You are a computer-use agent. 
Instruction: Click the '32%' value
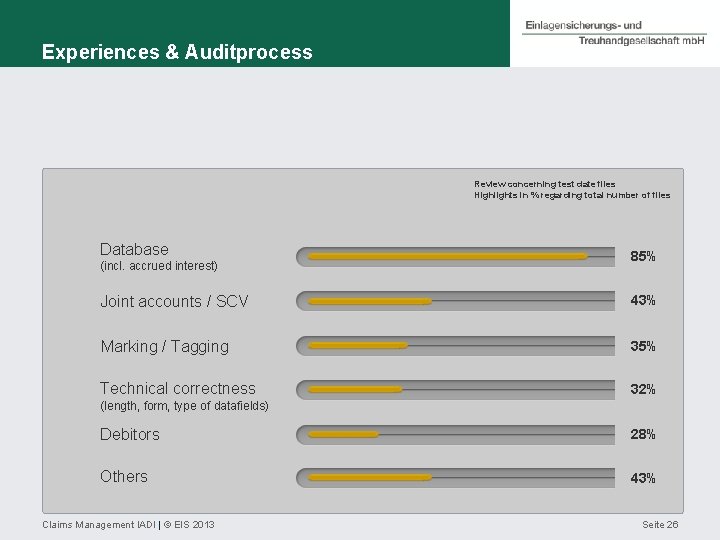click(x=643, y=389)
